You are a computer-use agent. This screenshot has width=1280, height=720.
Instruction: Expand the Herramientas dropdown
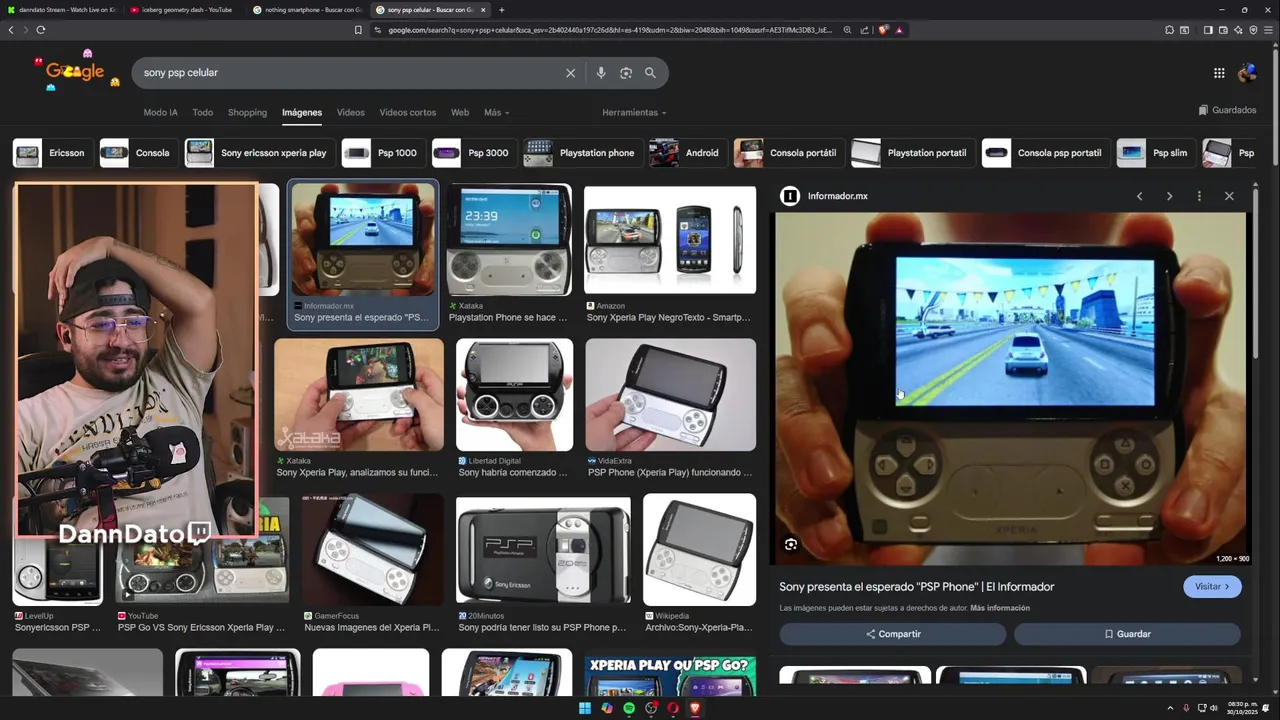click(634, 113)
